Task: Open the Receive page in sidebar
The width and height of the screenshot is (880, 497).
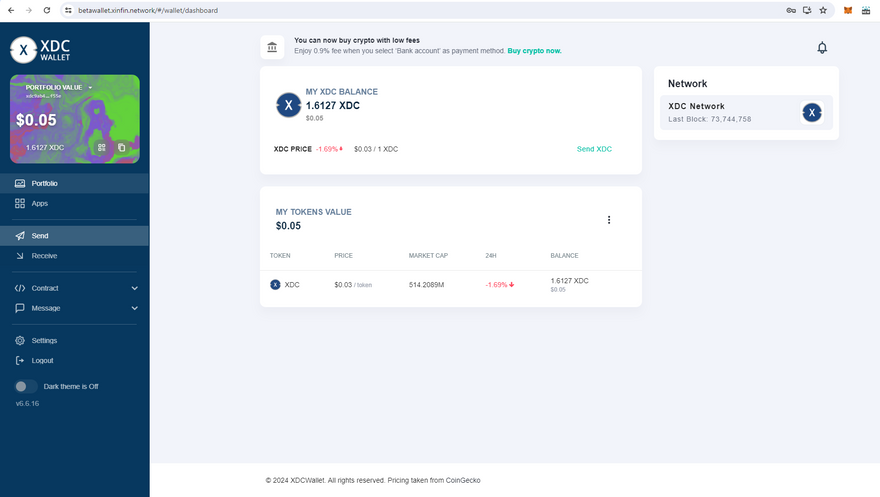Action: [x=44, y=256]
